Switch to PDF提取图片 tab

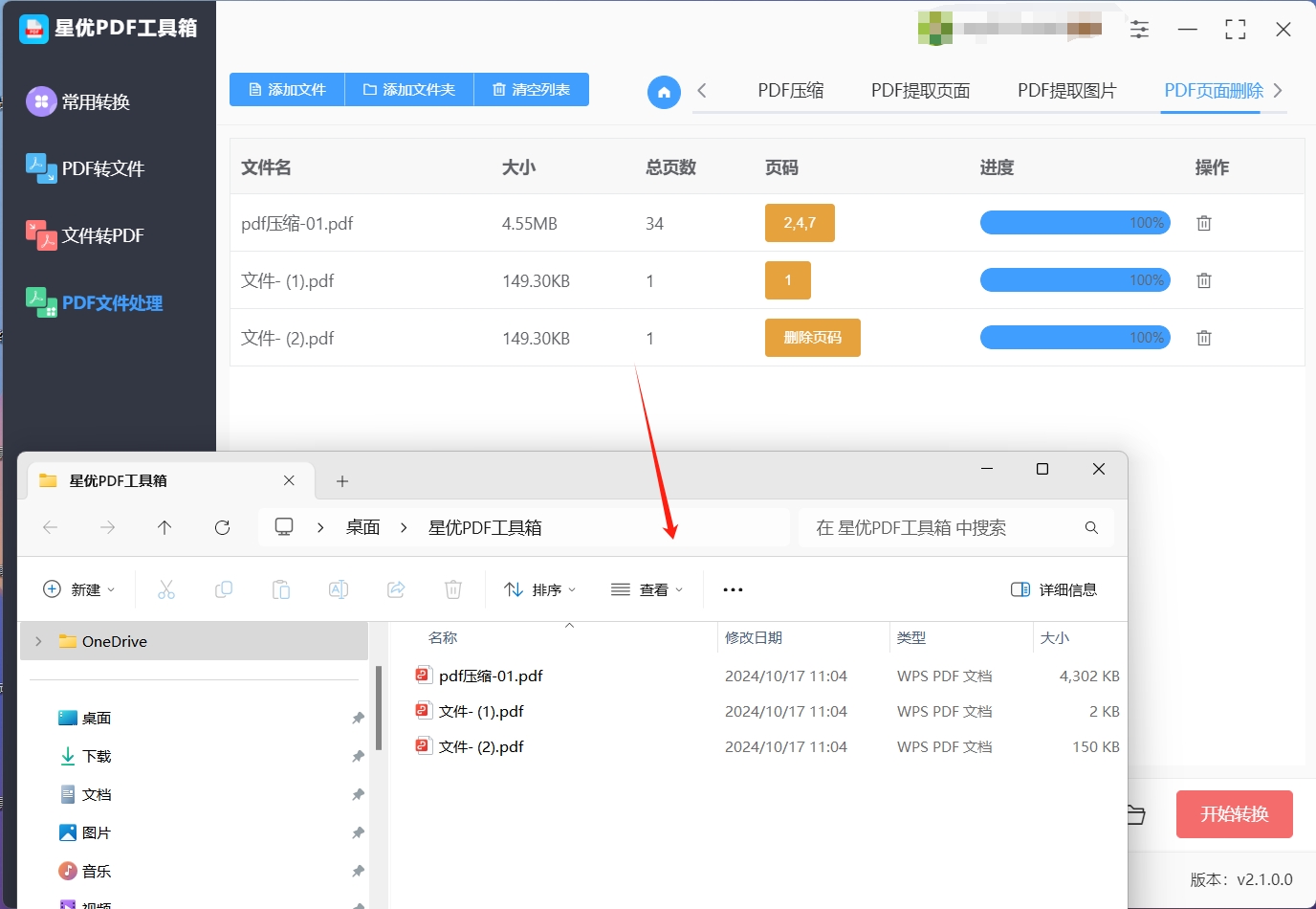pyautogui.click(x=1067, y=91)
